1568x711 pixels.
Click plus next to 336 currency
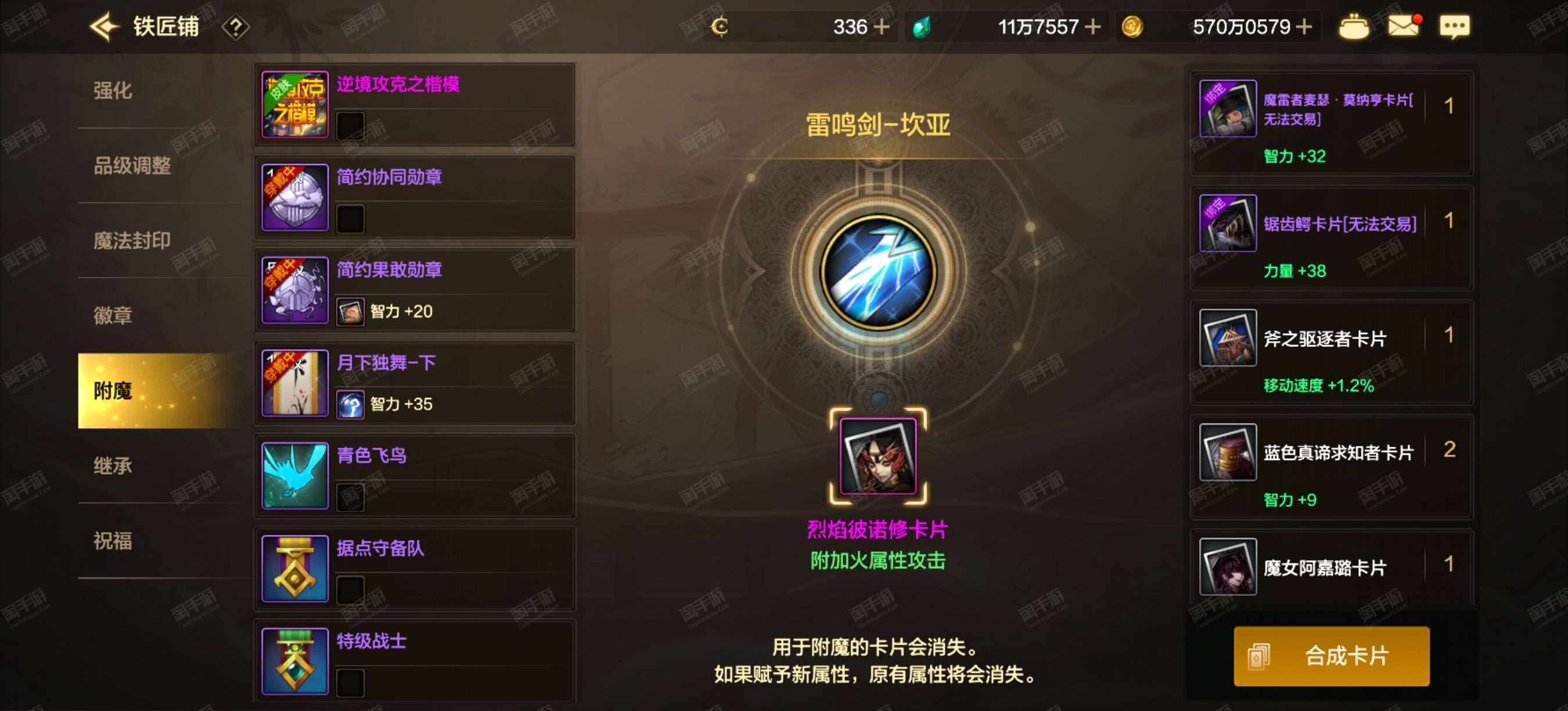(882, 27)
